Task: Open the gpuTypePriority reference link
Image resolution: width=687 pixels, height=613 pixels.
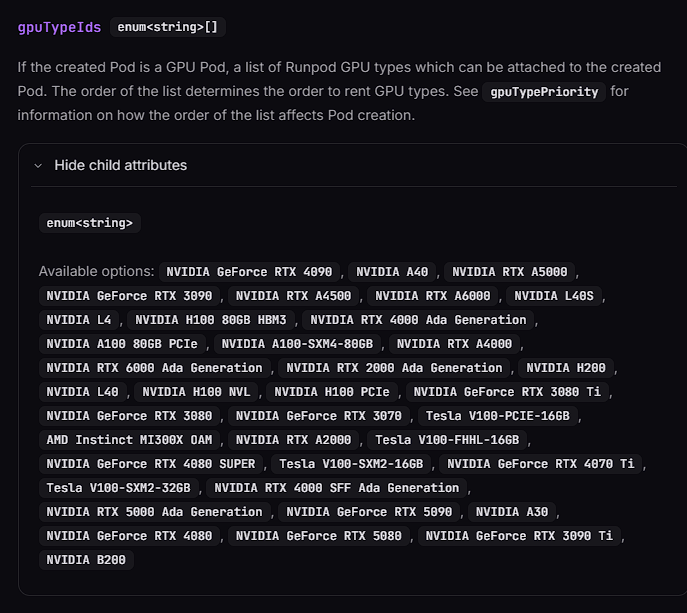Action: tap(545, 91)
